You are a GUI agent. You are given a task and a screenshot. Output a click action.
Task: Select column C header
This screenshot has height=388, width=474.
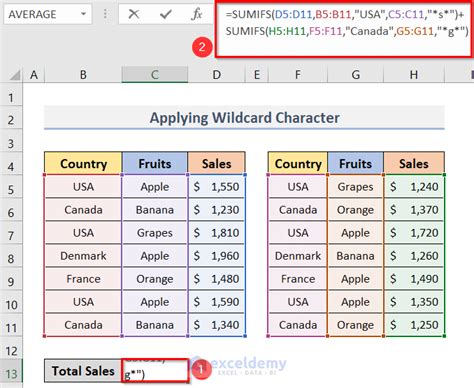coord(155,75)
